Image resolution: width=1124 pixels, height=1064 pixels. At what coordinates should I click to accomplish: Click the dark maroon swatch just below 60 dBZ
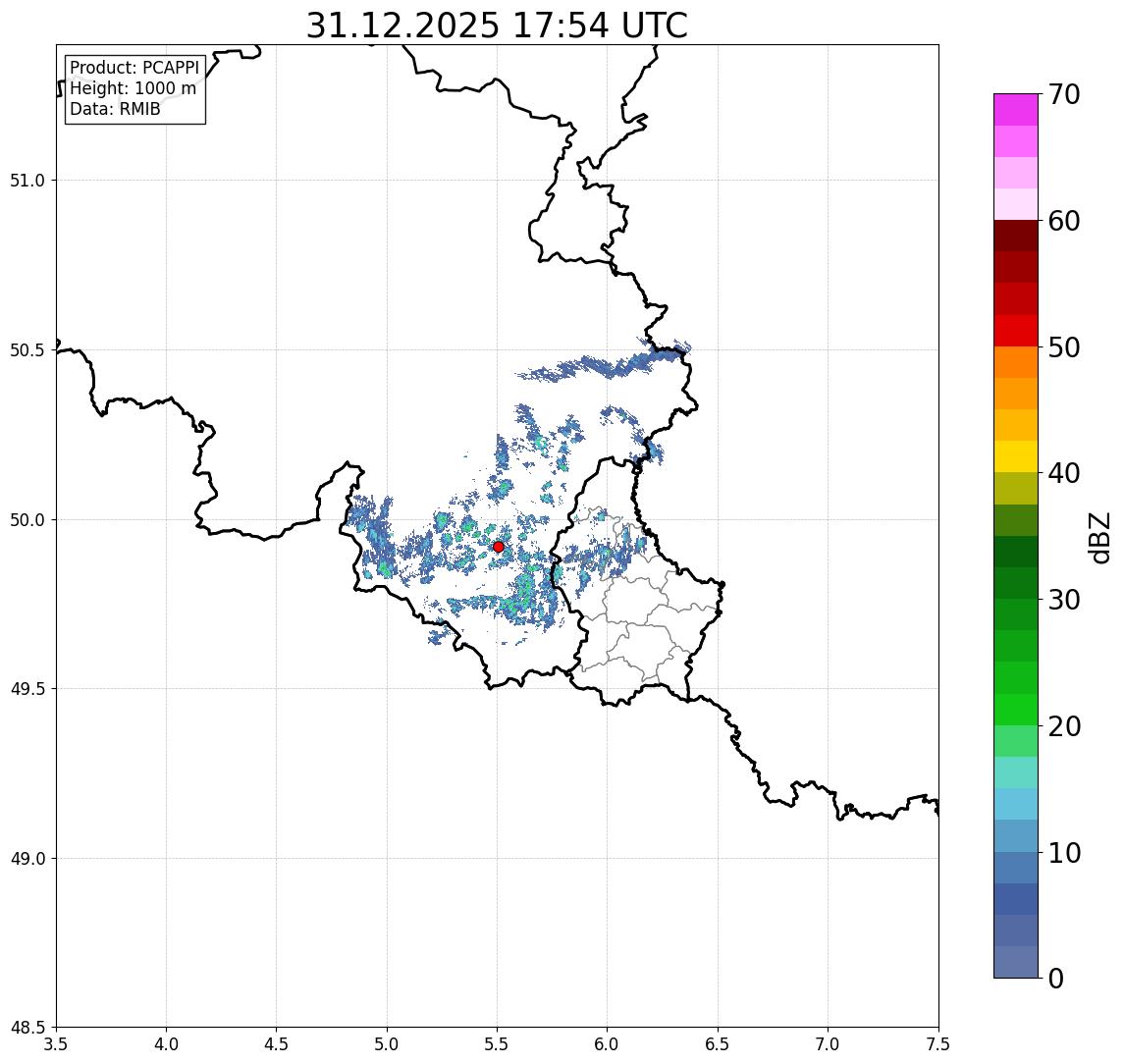pyautogui.click(x=1016, y=236)
